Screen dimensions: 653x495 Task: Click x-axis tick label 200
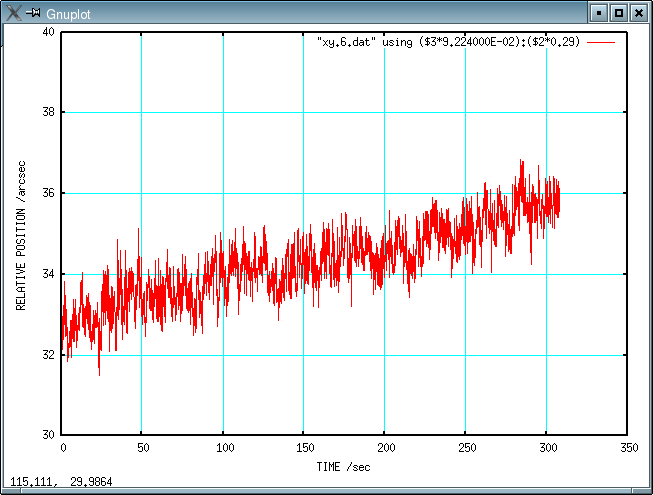click(x=386, y=448)
